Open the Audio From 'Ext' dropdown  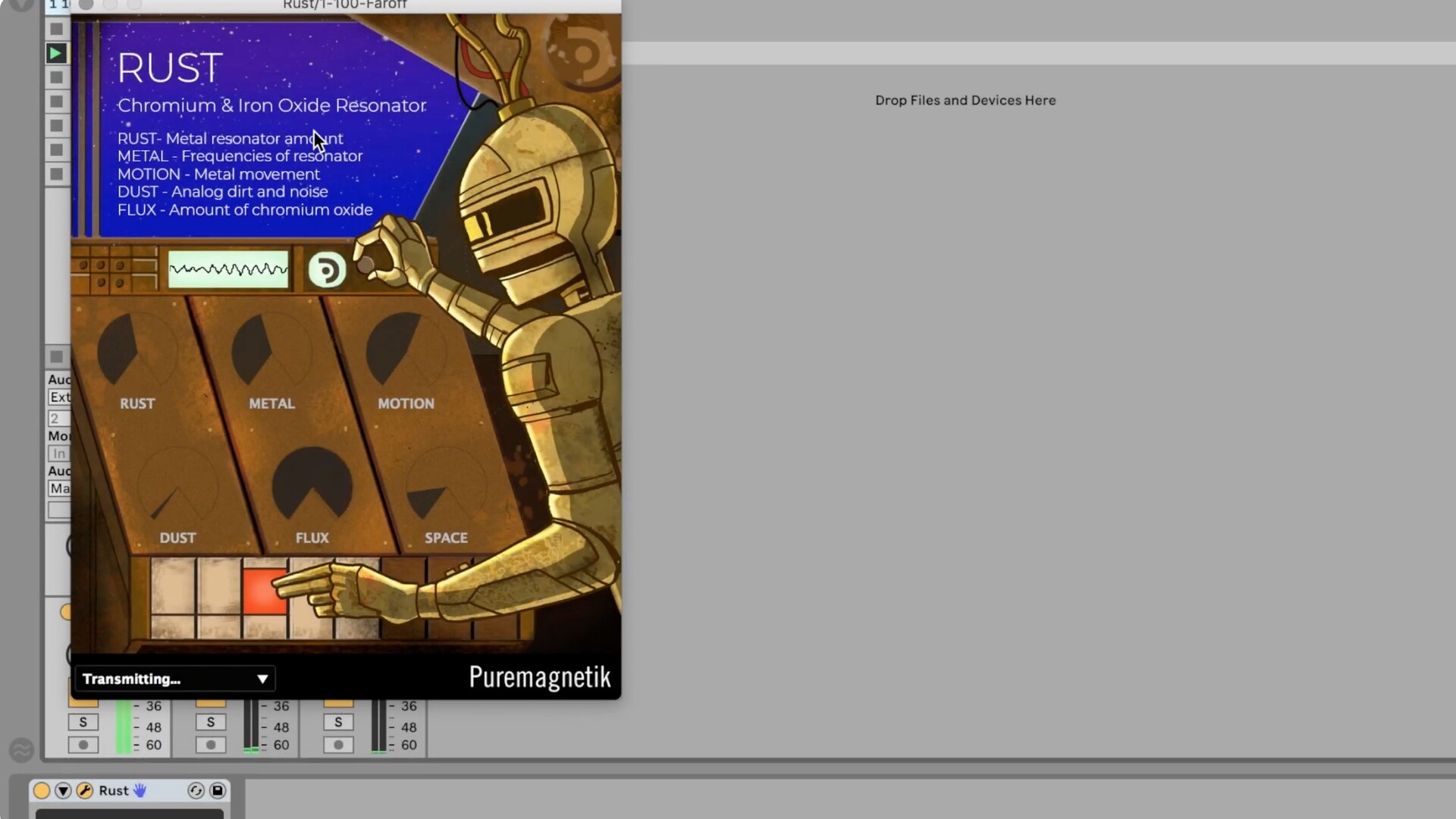(x=59, y=397)
